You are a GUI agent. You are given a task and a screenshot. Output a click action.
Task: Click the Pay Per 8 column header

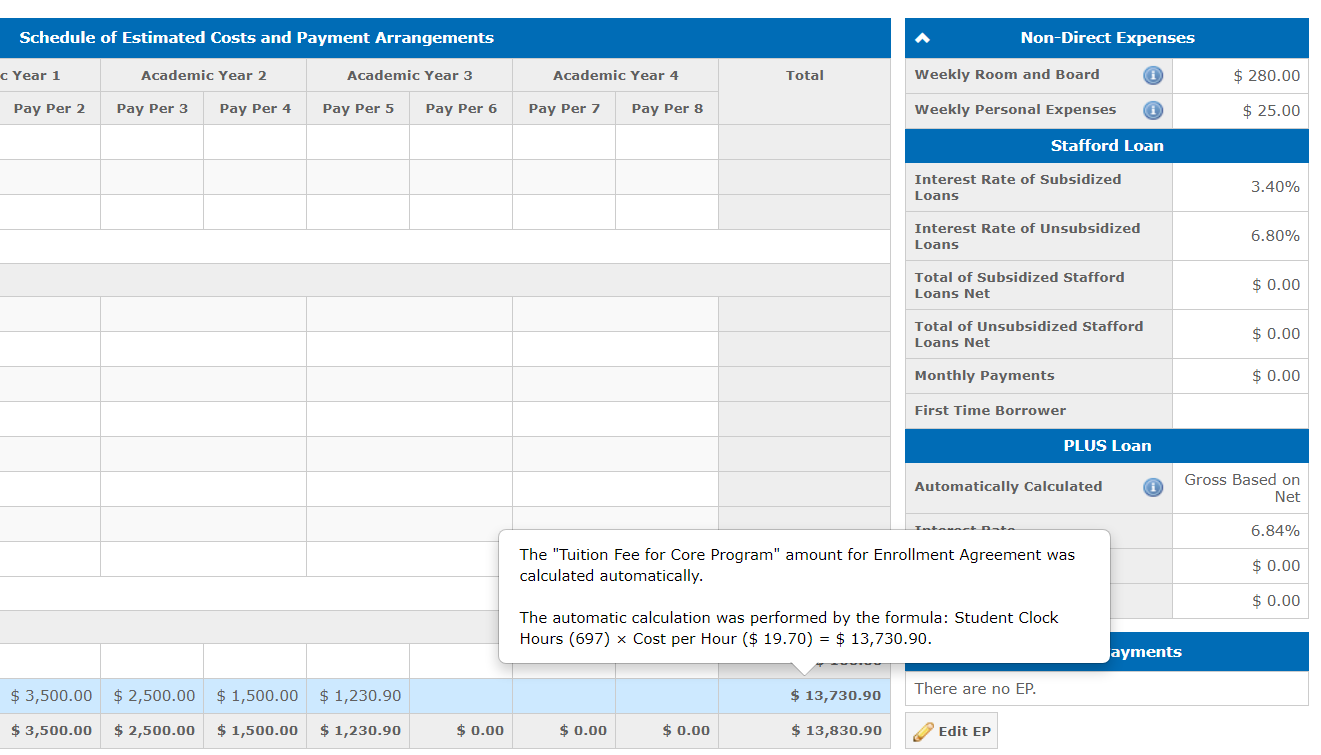click(667, 109)
